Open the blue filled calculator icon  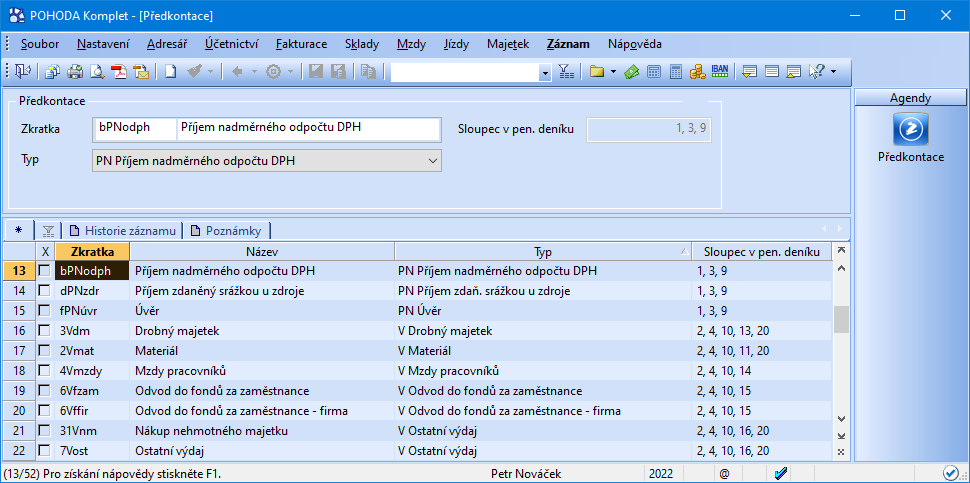(x=676, y=72)
